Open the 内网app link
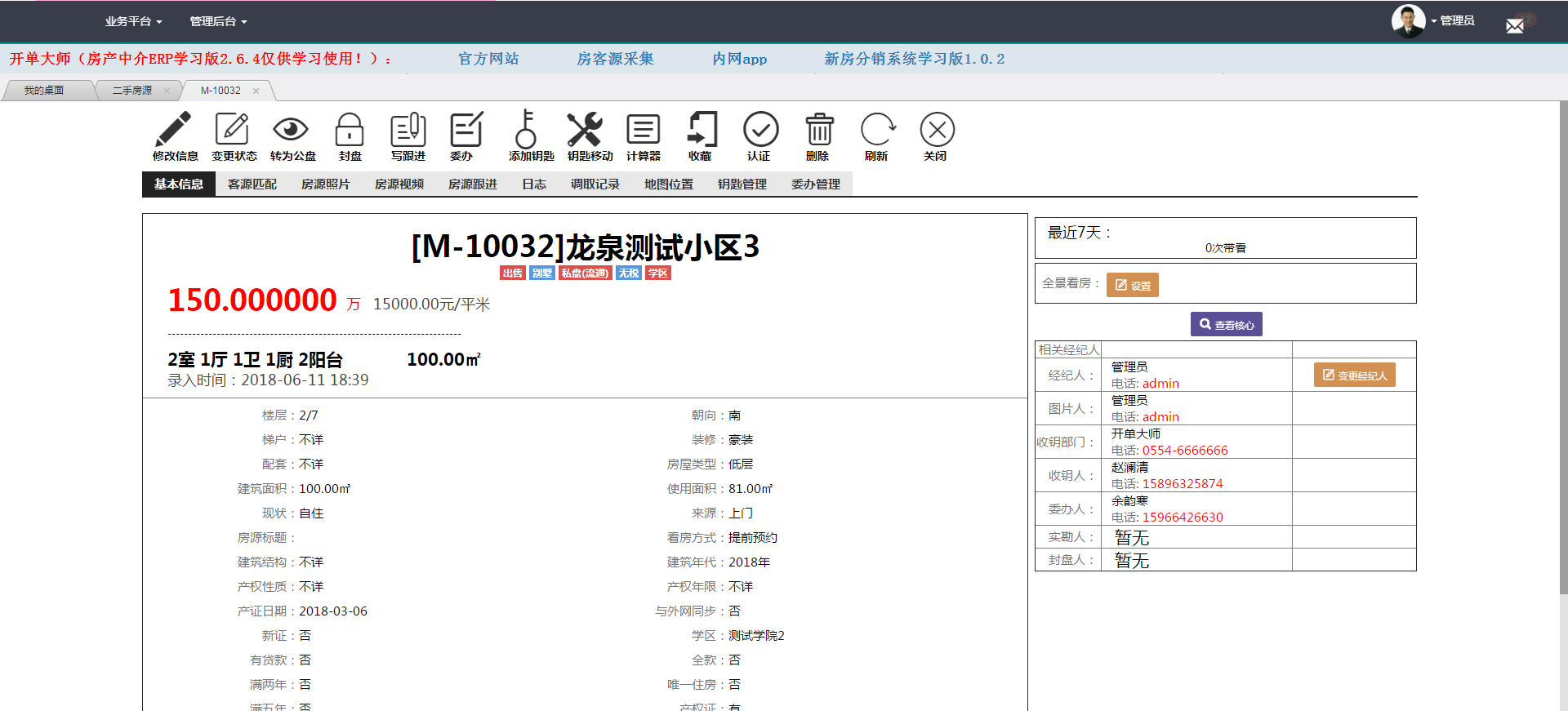The width and height of the screenshot is (1568, 711). click(x=740, y=59)
